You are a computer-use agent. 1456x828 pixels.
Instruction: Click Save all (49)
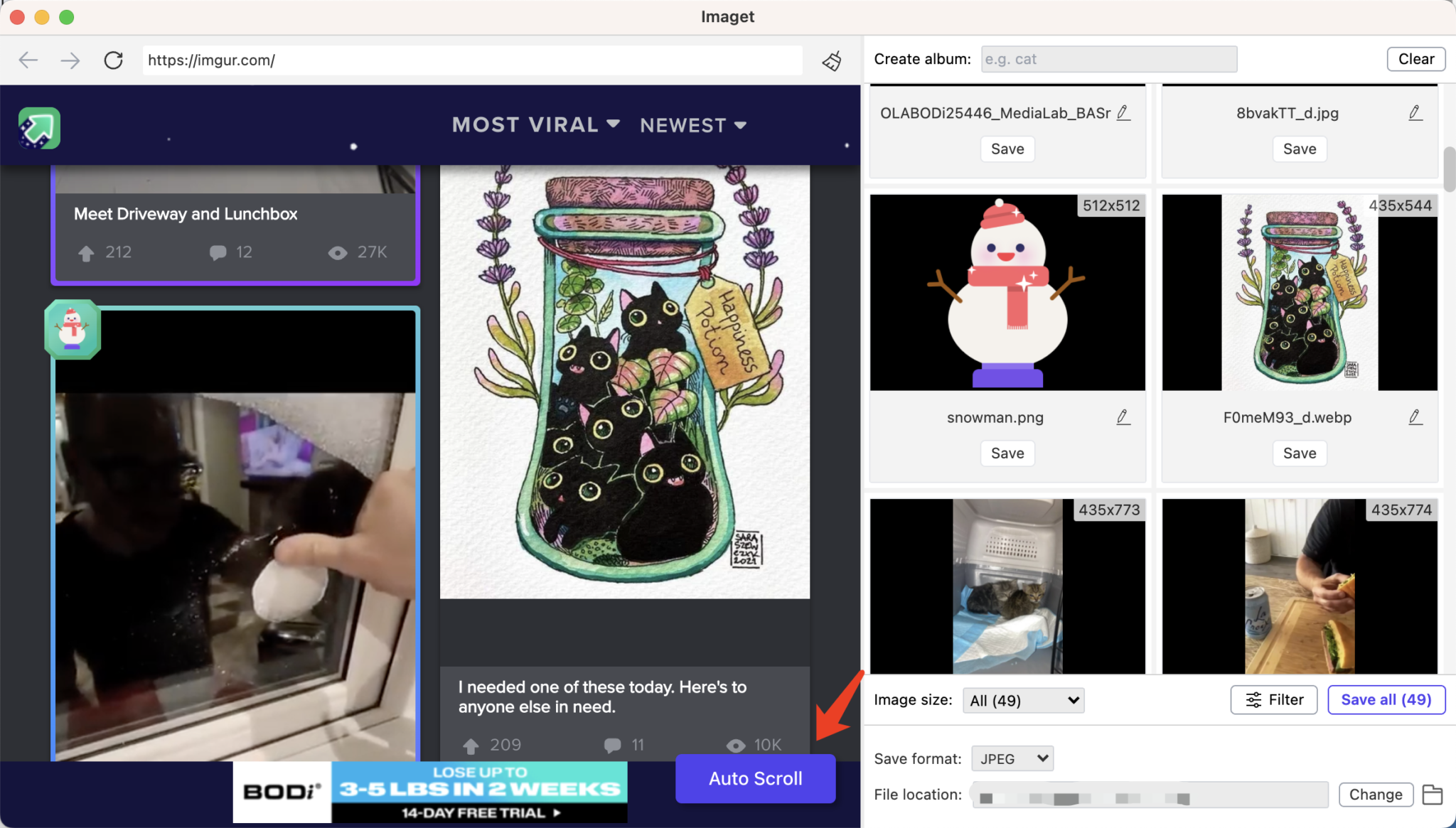(1385, 699)
